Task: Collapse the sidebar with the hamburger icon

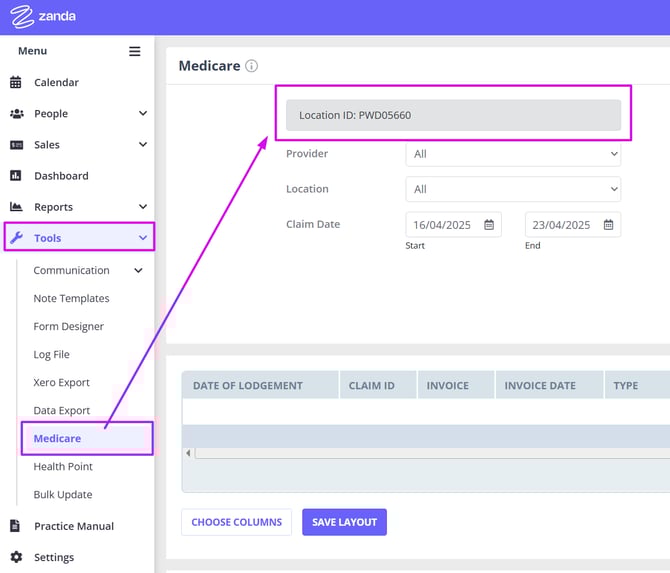Action: [x=135, y=51]
